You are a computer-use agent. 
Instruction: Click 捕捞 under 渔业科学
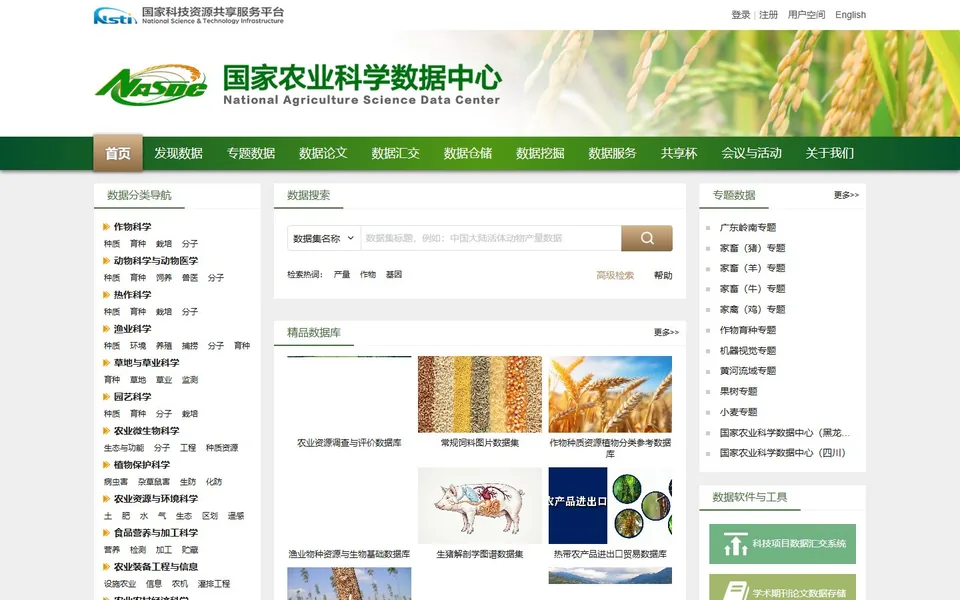190,346
